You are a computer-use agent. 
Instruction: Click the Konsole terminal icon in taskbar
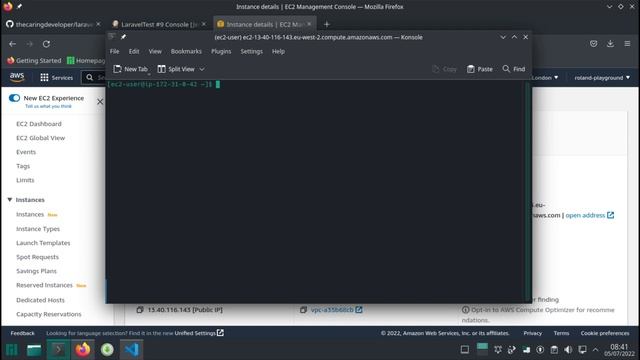click(x=58, y=350)
